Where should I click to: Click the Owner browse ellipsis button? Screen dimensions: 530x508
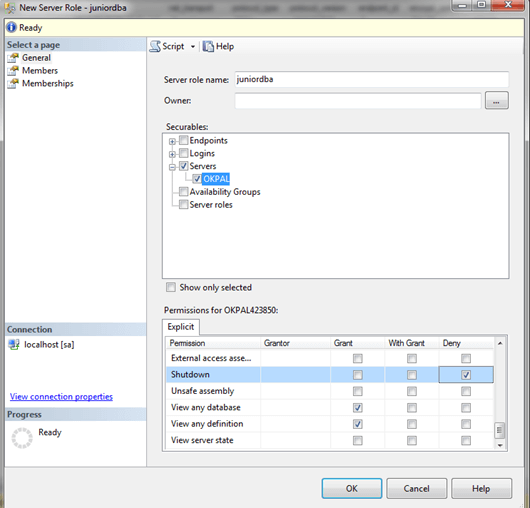(497, 101)
